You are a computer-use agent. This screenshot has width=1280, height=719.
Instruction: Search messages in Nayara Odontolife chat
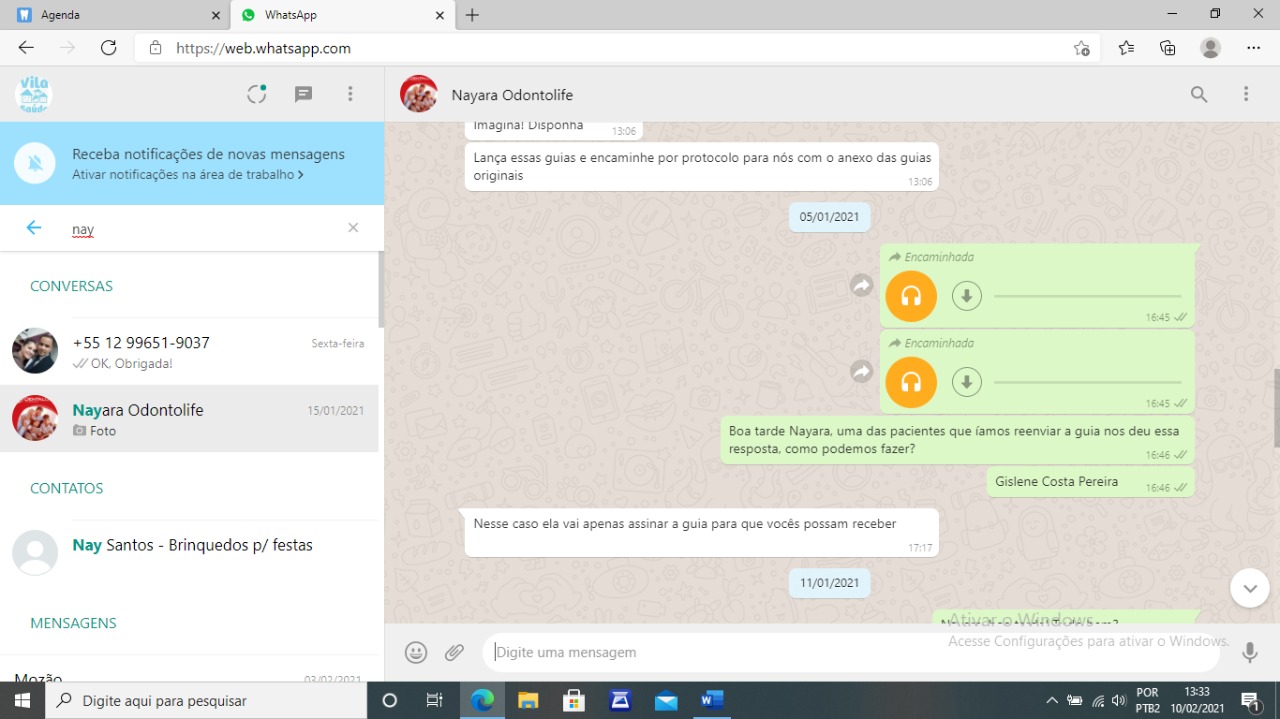tap(1198, 94)
